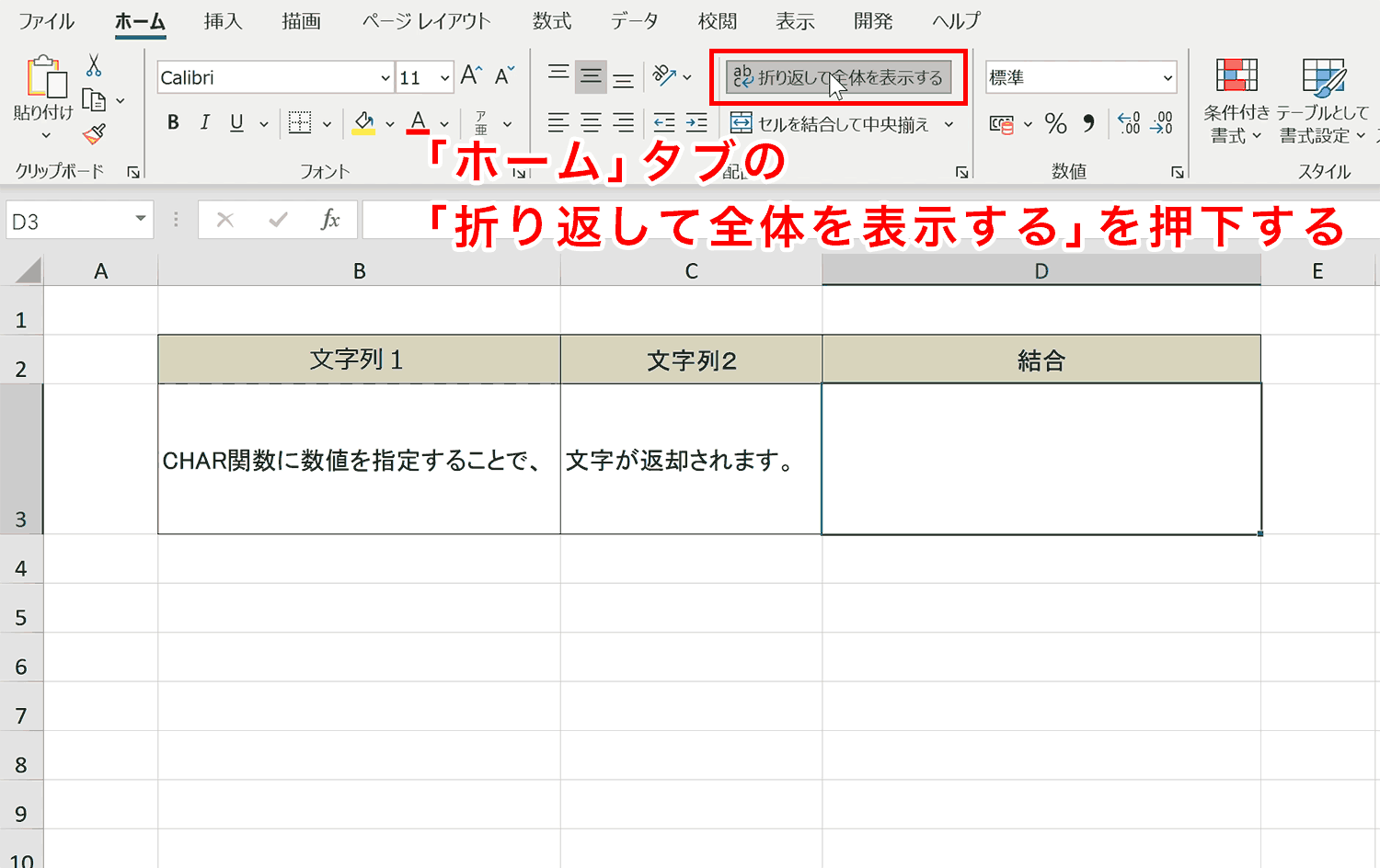
Task: Expand borders dropdown arrow
Action: tap(327, 123)
